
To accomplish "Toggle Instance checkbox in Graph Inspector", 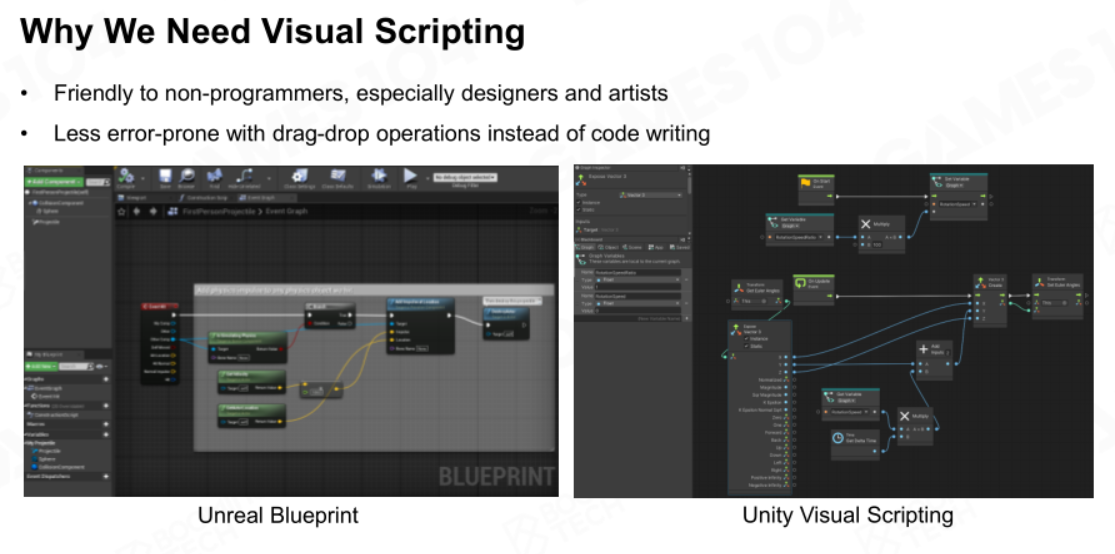I will pos(580,203).
